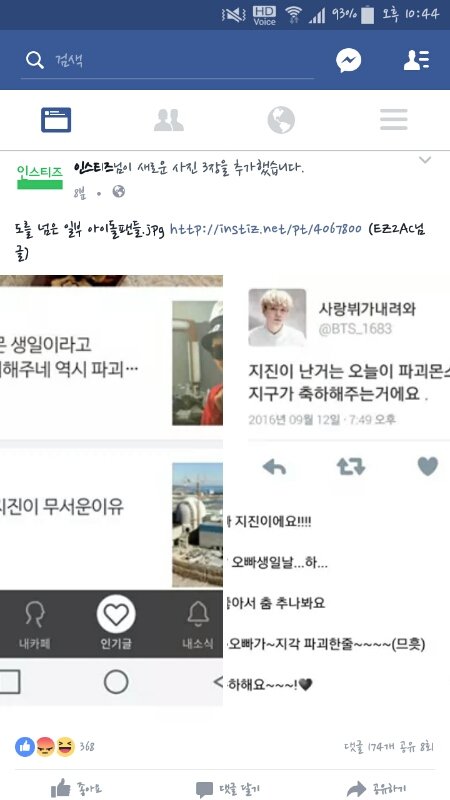This screenshot has height=800, width=450.
Task: Focus the 검색 search field
Action: pyautogui.click(x=167, y=61)
